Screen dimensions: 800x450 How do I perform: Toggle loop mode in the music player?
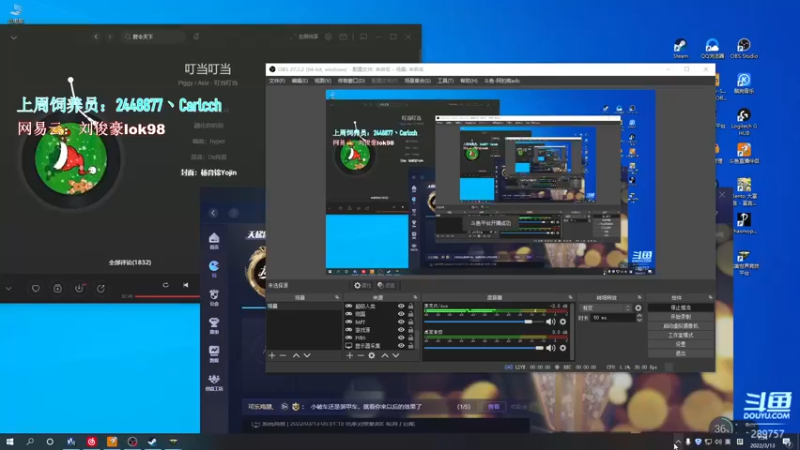click(x=165, y=285)
